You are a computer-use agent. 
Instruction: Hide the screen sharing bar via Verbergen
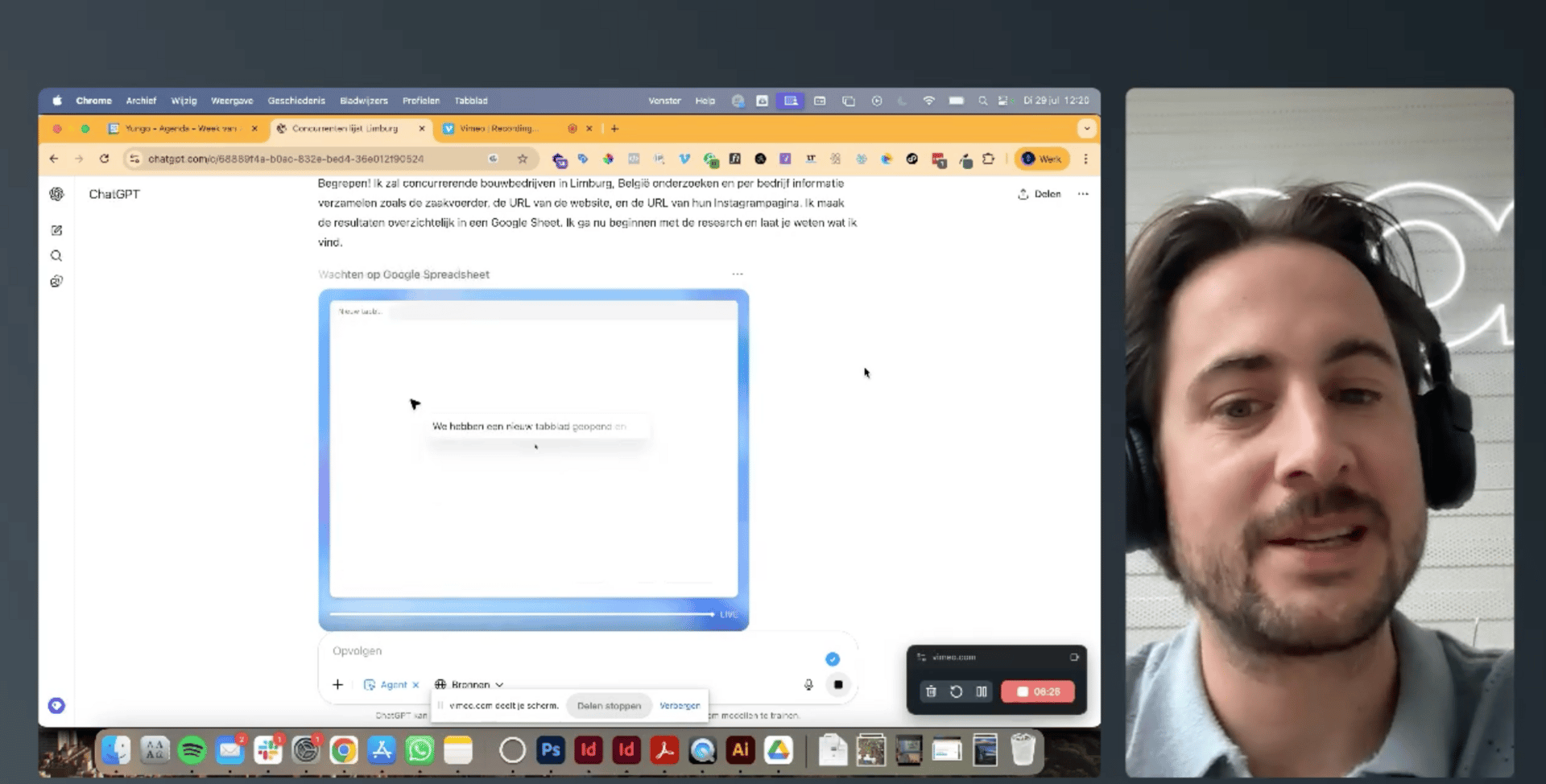[x=680, y=706]
